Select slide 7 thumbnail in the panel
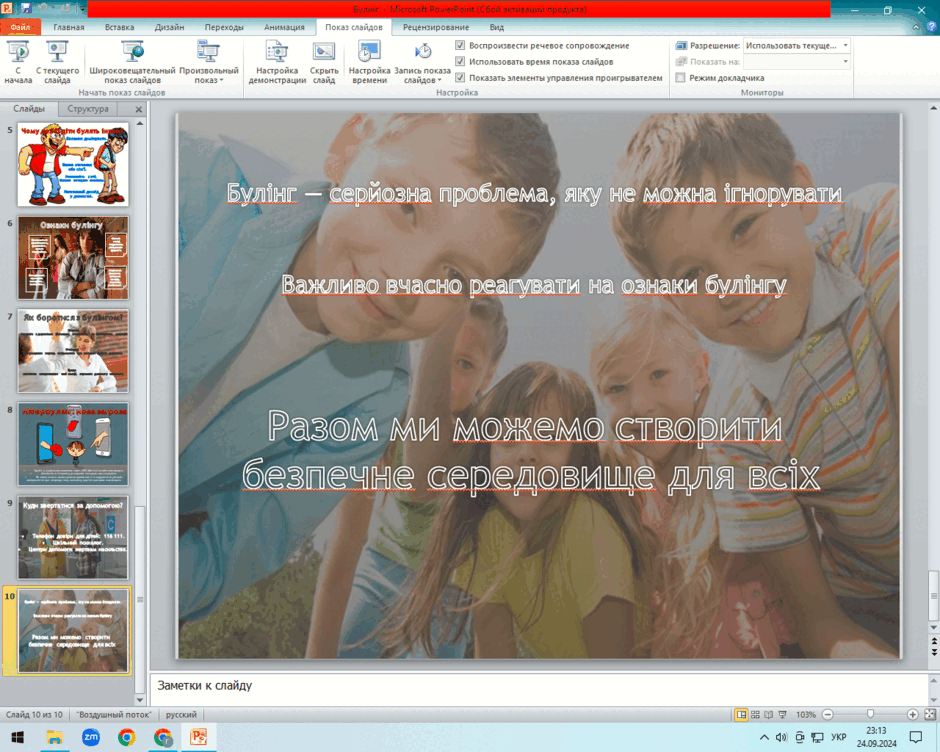The image size is (940, 752). pos(73,351)
